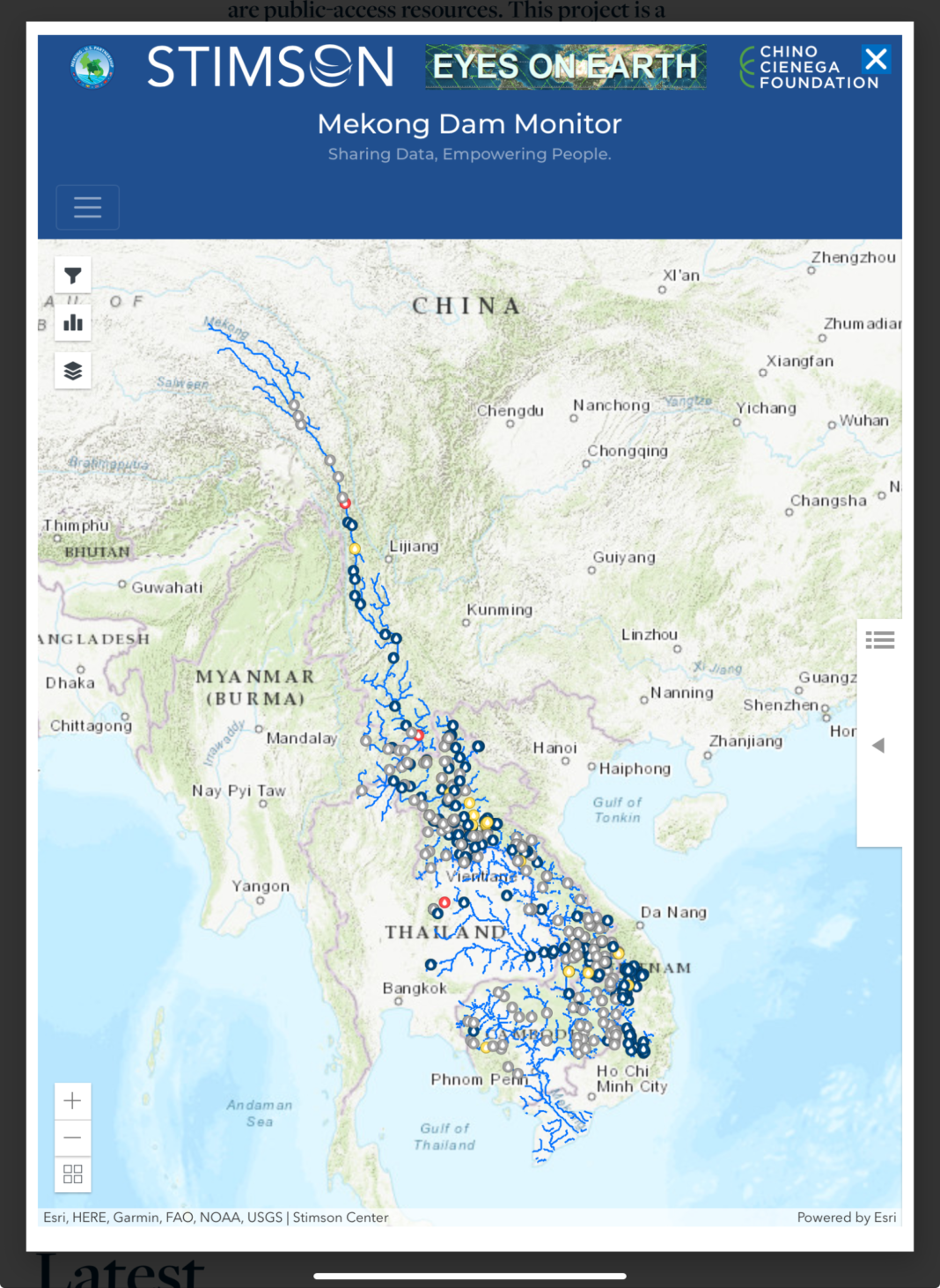Click the Mekong Dam Monitor title
The image size is (940, 1288).
(x=469, y=124)
